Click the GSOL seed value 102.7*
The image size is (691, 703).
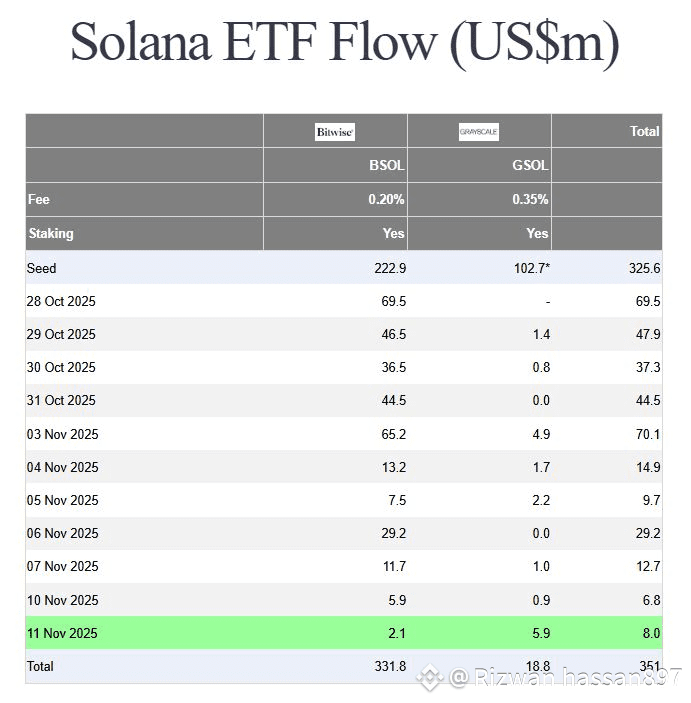[x=529, y=268]
